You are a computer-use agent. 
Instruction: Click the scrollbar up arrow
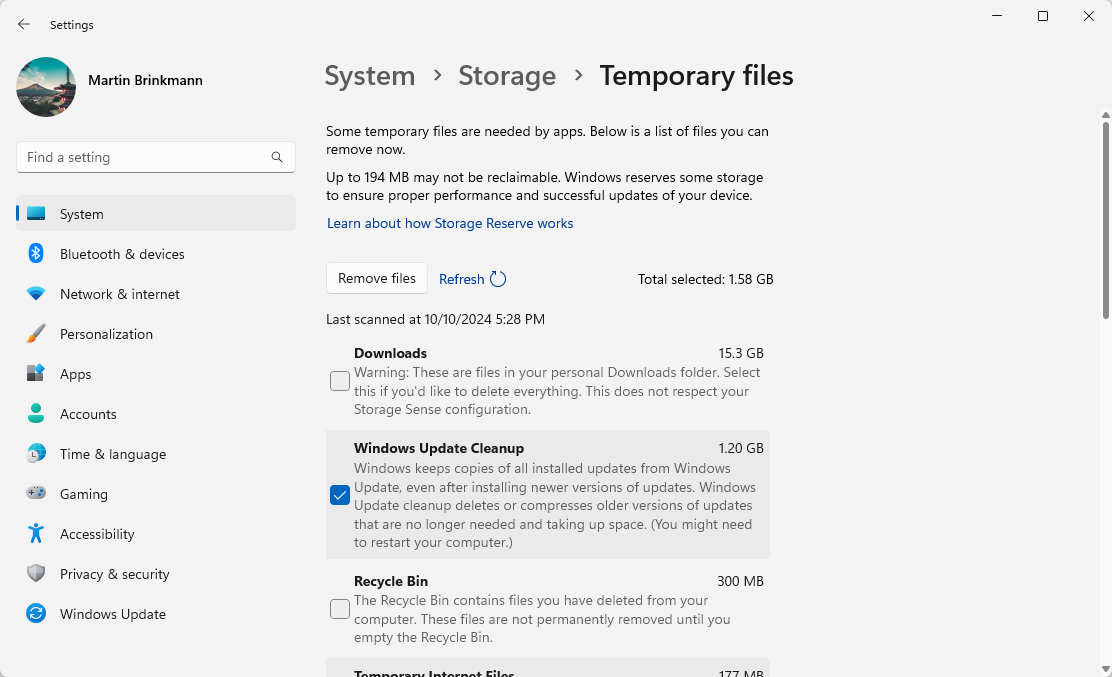pos(1106,115)
